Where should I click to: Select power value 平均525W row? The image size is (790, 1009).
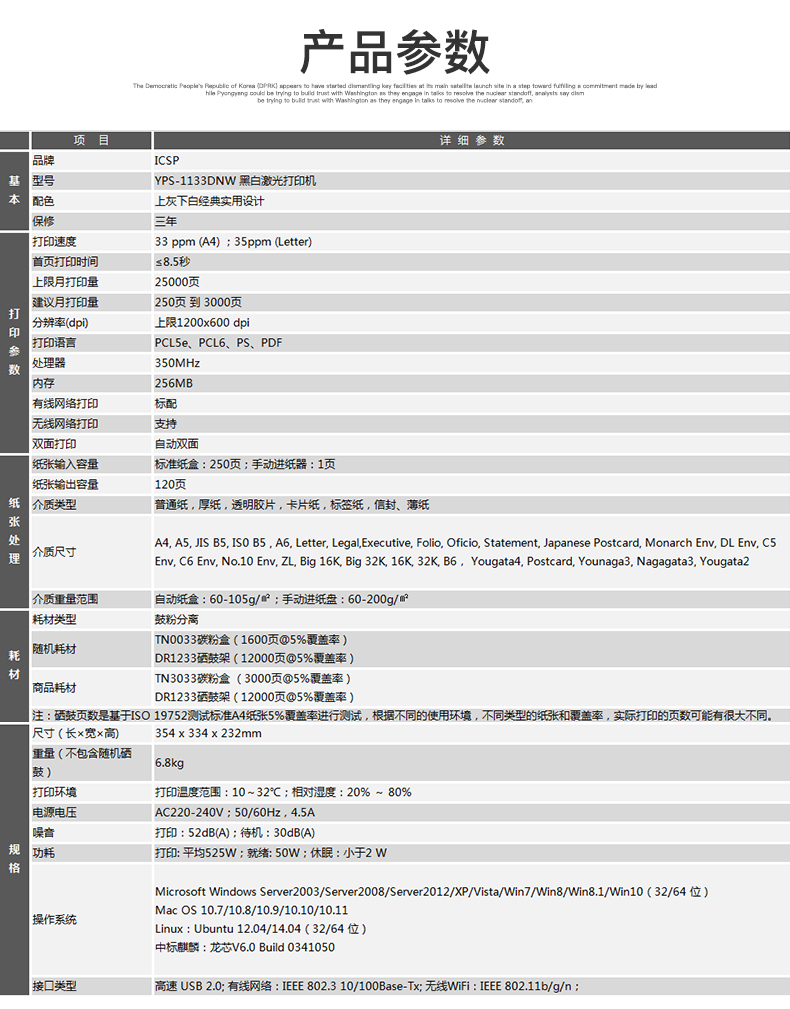click(x=271, y=853)
